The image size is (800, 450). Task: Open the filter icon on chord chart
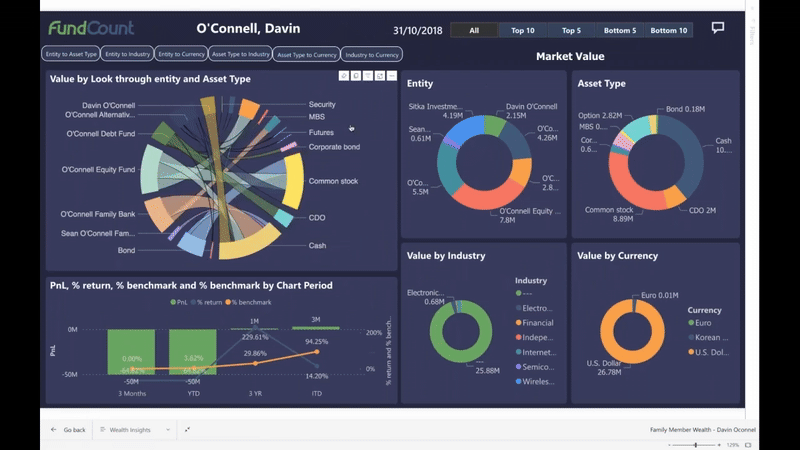[368, 76]
